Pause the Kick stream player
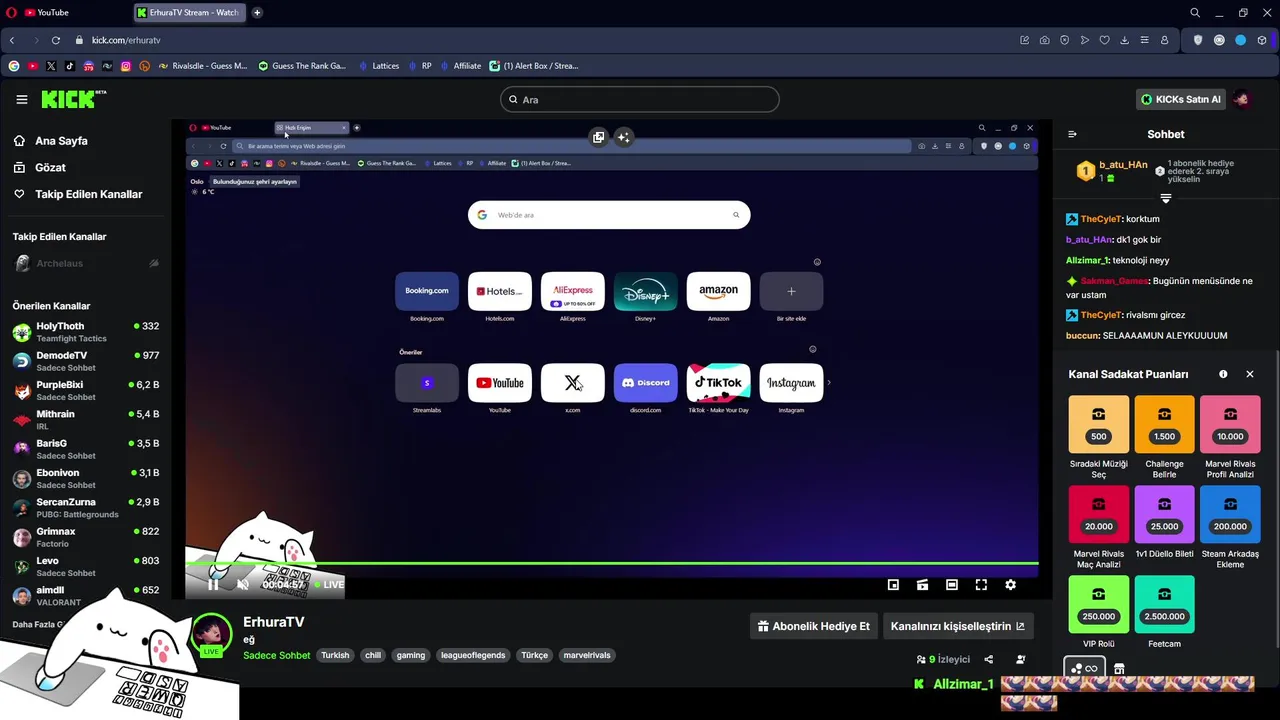1280x720 pixels. click(213, 584)
